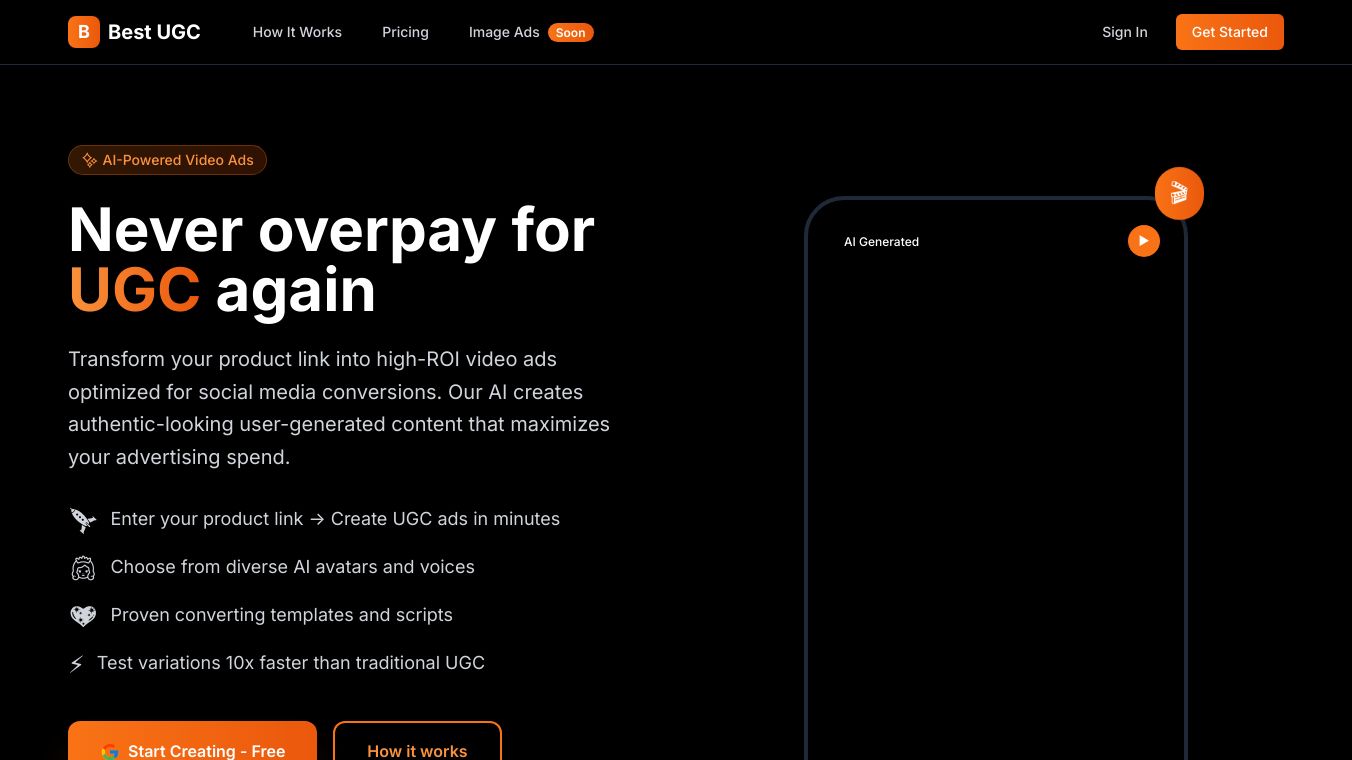Click Proven converting templates and scripts text
The image size is (1352, 760).
click(282, 615)
